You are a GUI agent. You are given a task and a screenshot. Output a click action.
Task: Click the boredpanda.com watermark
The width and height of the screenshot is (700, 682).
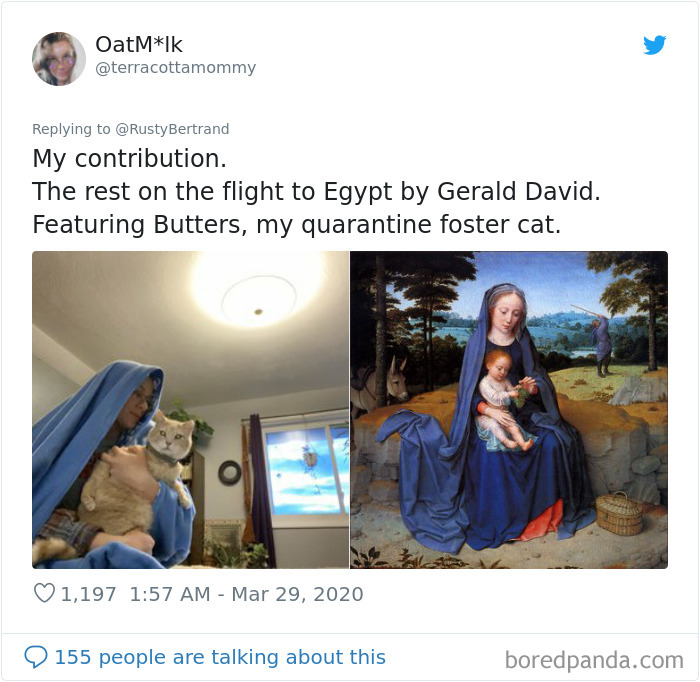click(x=594, y=660)
